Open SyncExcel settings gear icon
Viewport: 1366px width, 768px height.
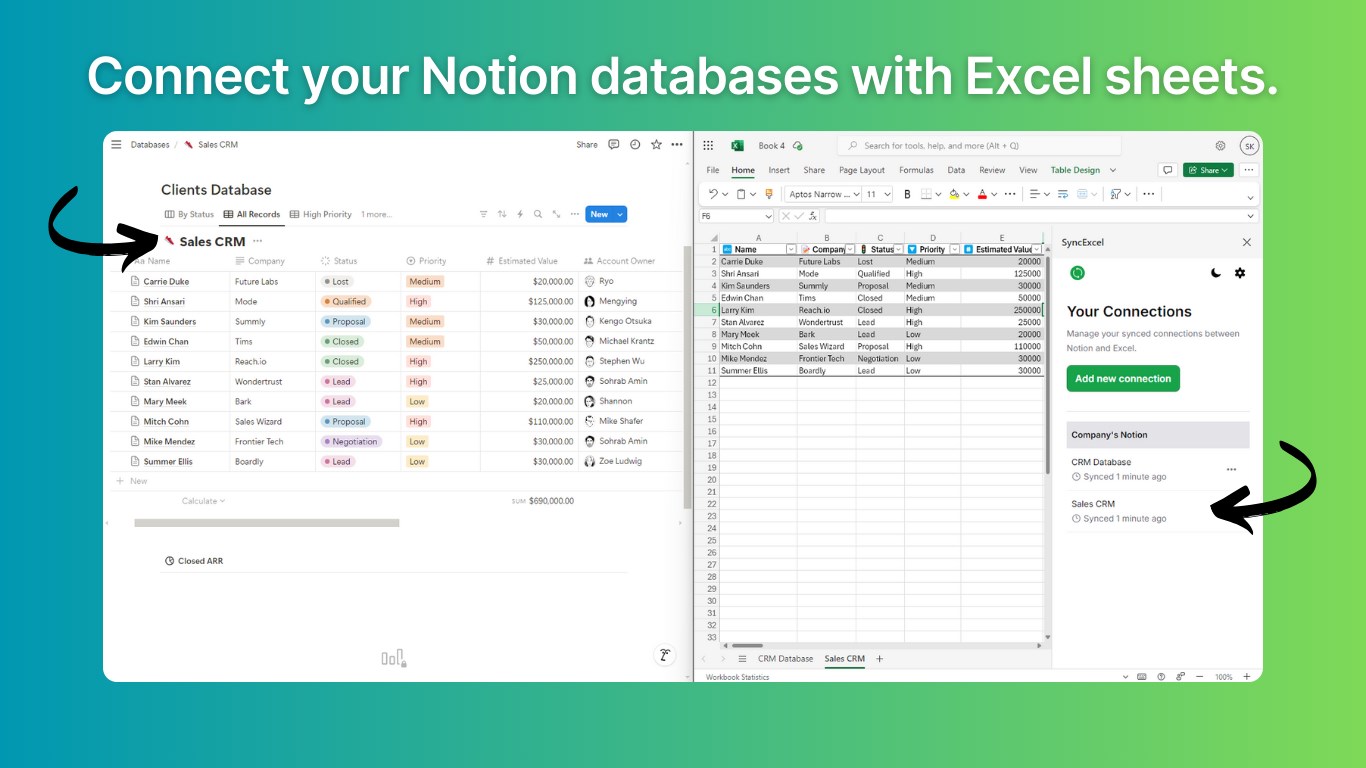pos(1240,273)
